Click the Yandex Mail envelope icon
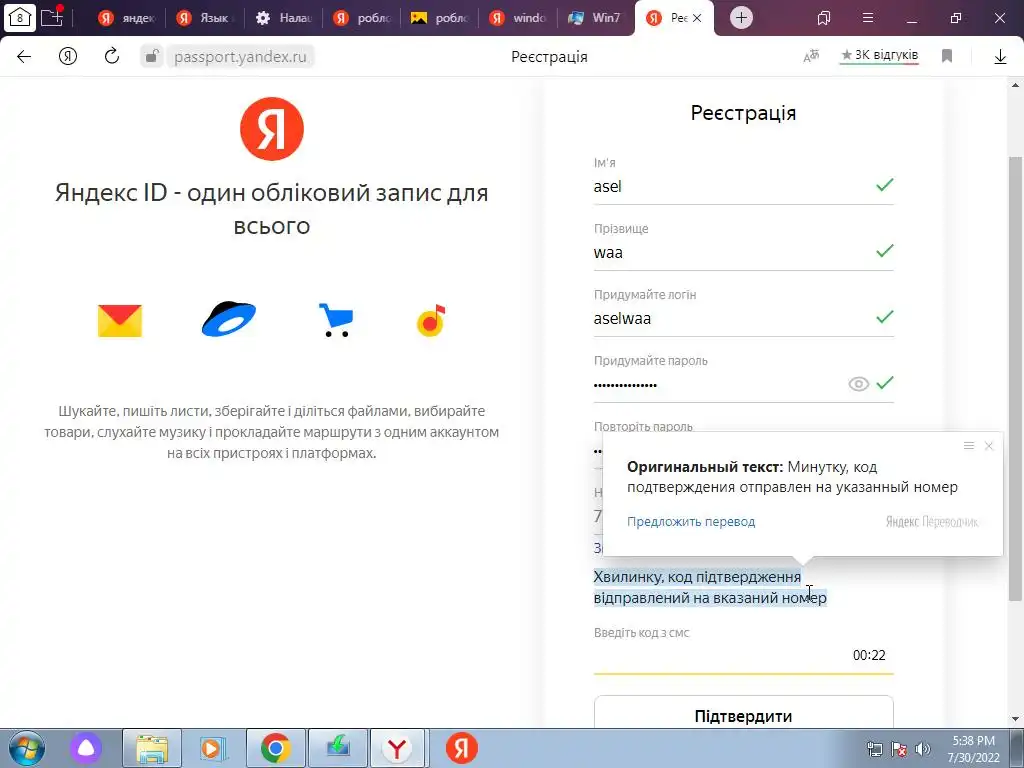Viewport: 1024px width, 768px height. [120, 321]
